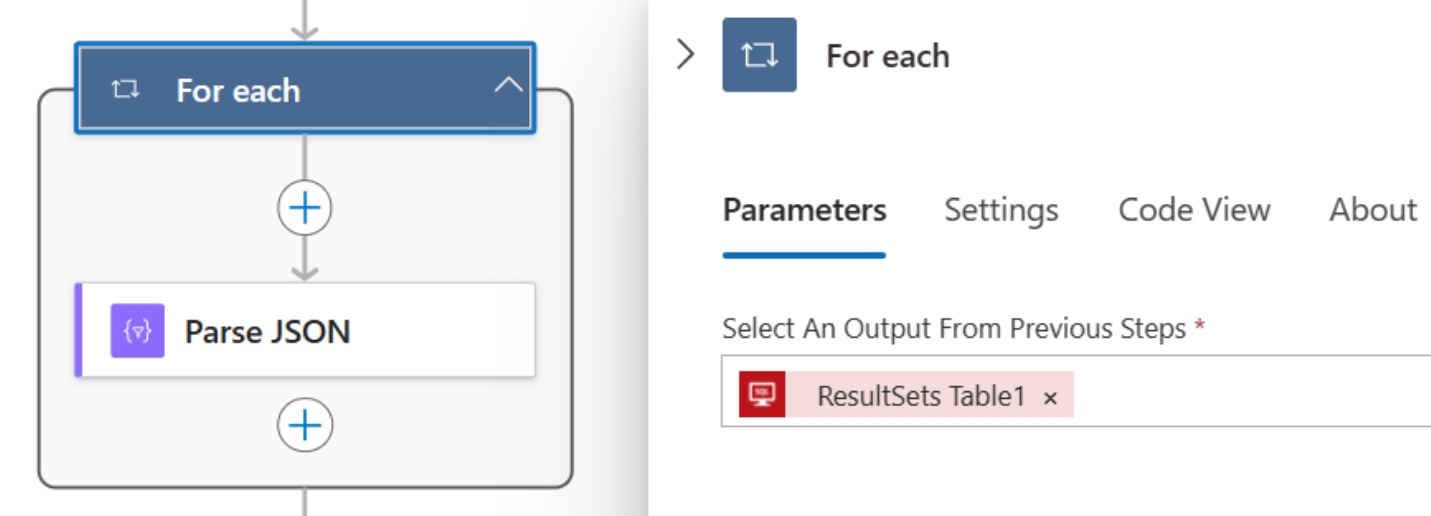Image resolution: width=1431 pixels, height=516 pixels.
Task: Click empty space in the output input field
Action: (x=1250, y=391)
